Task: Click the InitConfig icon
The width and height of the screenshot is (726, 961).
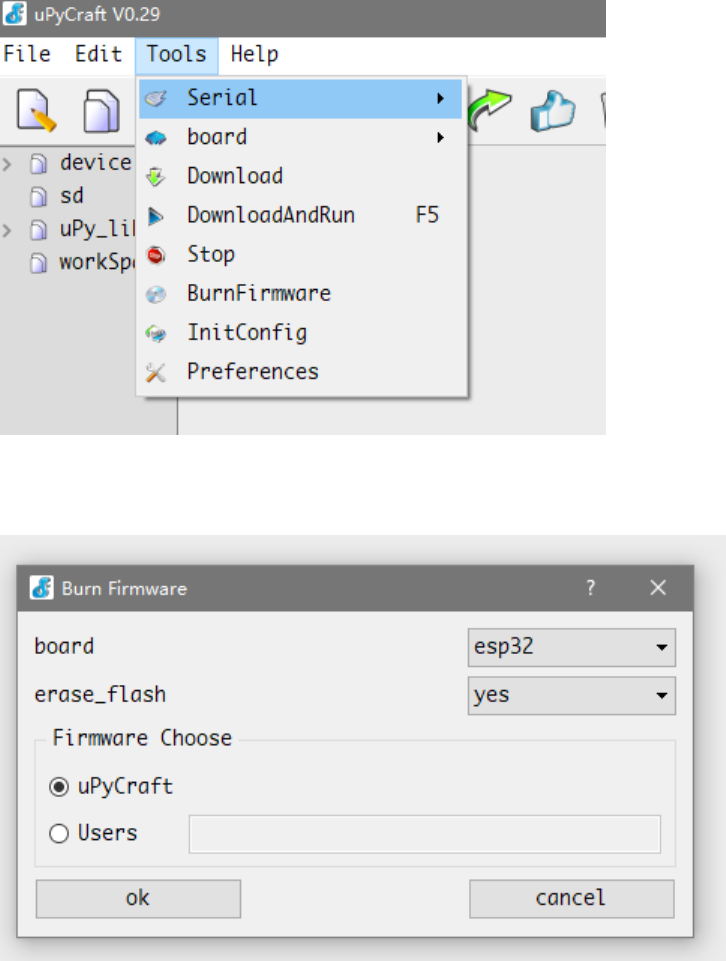Action: (x=156, y=333)
